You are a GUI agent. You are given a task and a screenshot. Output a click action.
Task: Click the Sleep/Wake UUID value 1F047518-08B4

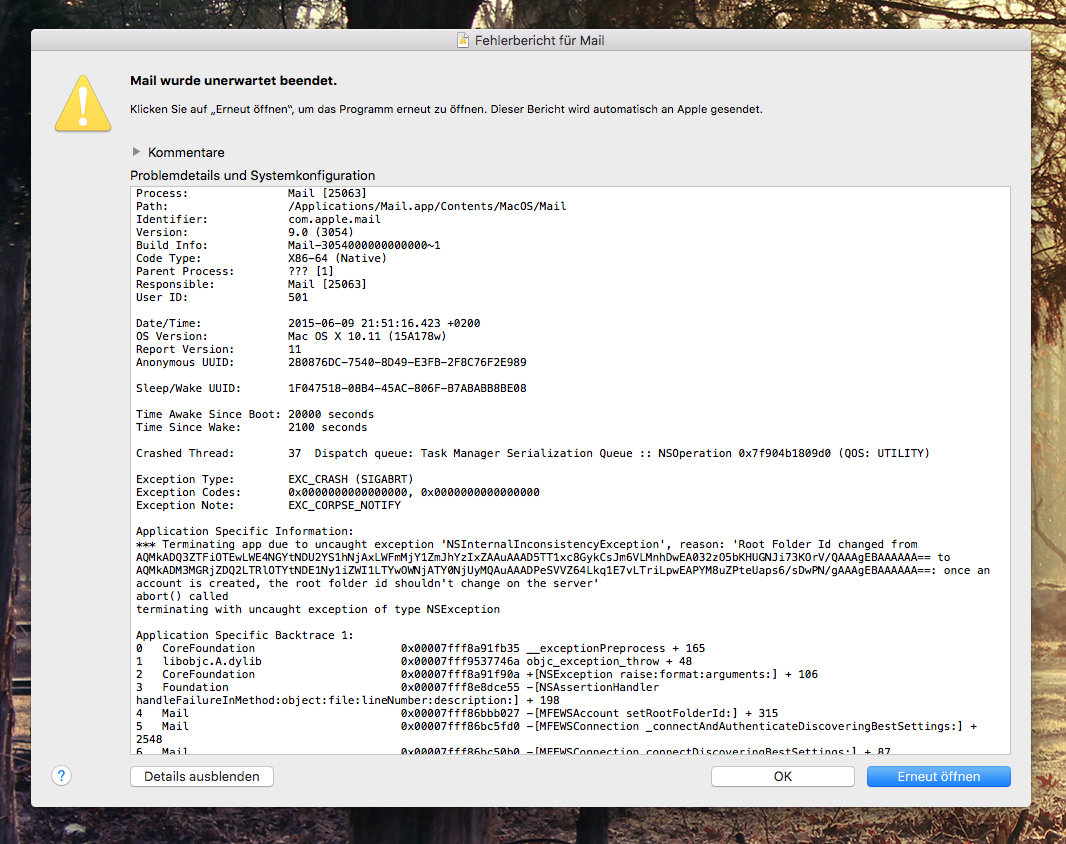point(407,388)
